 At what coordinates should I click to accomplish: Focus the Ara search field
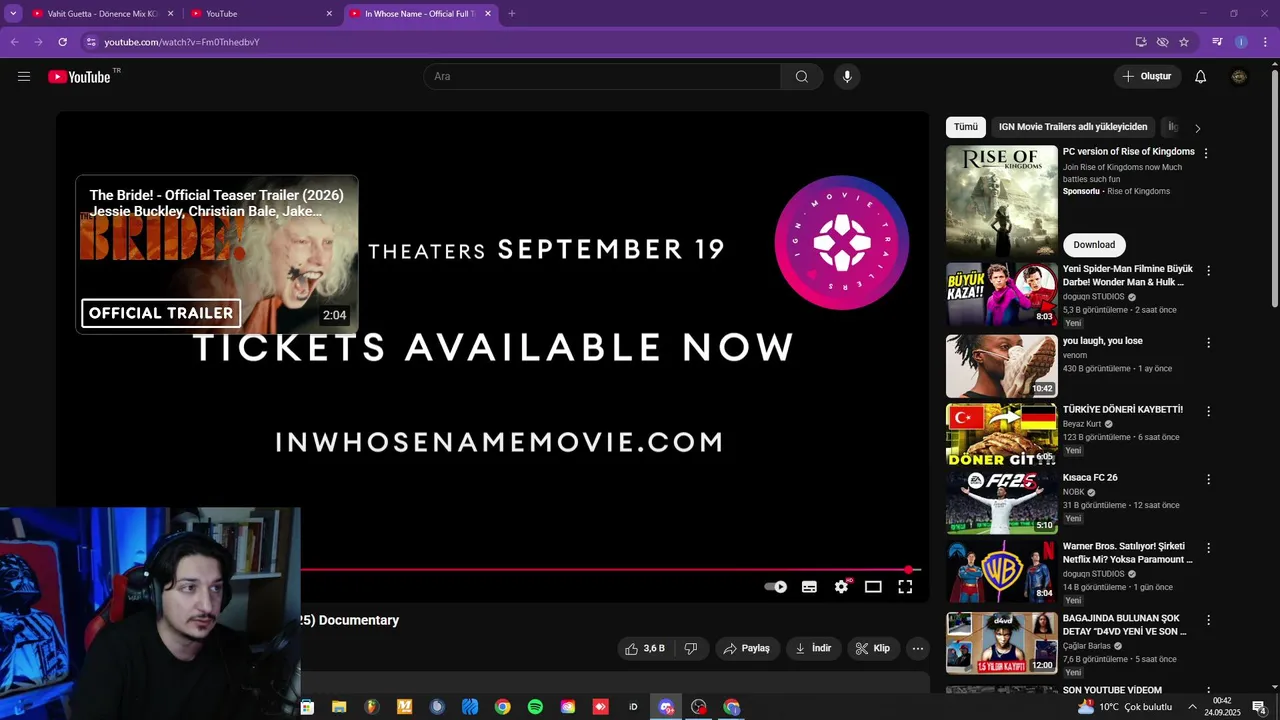(602, 77)
